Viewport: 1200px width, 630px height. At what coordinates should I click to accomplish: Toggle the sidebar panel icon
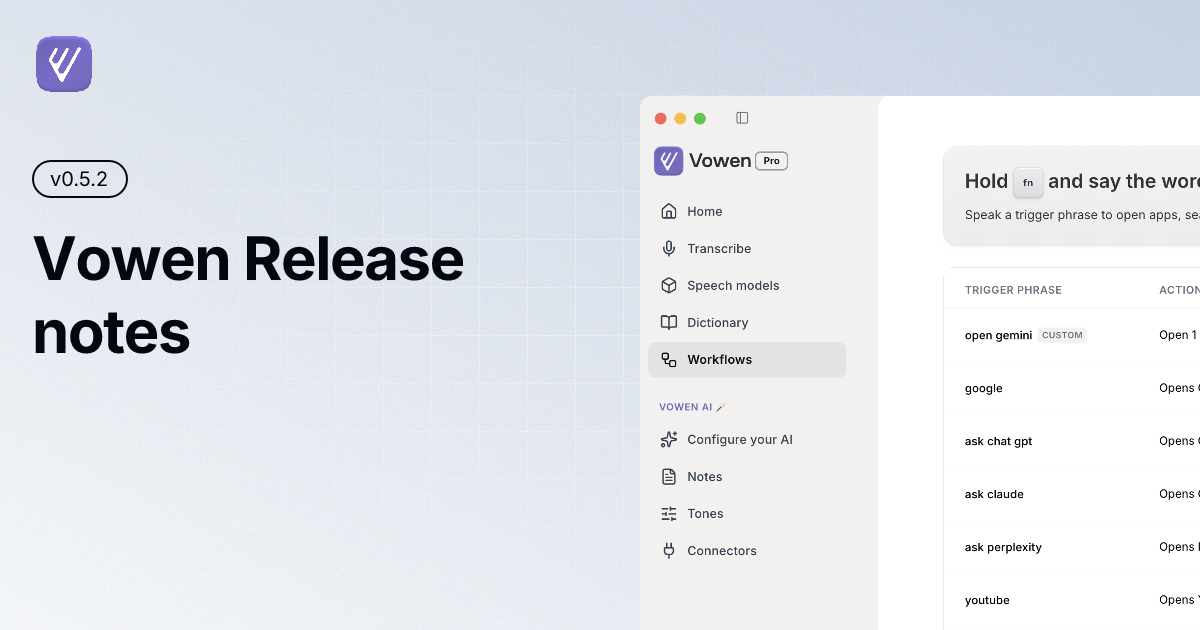pos(742,118)
